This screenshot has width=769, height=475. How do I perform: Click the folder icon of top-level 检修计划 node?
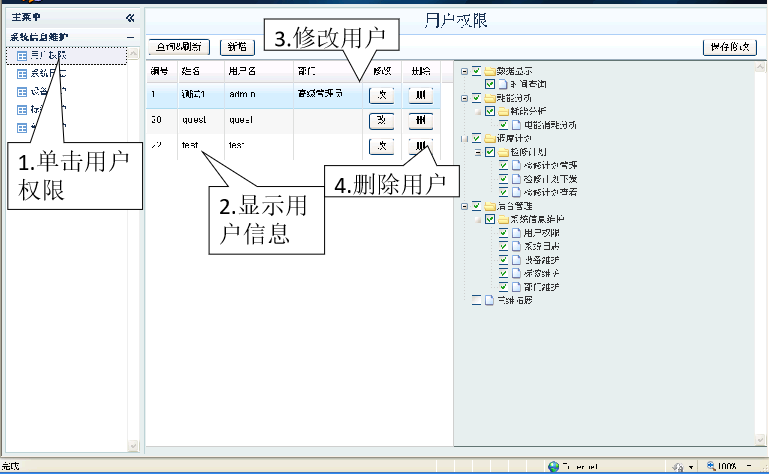(x=489, y=138)
